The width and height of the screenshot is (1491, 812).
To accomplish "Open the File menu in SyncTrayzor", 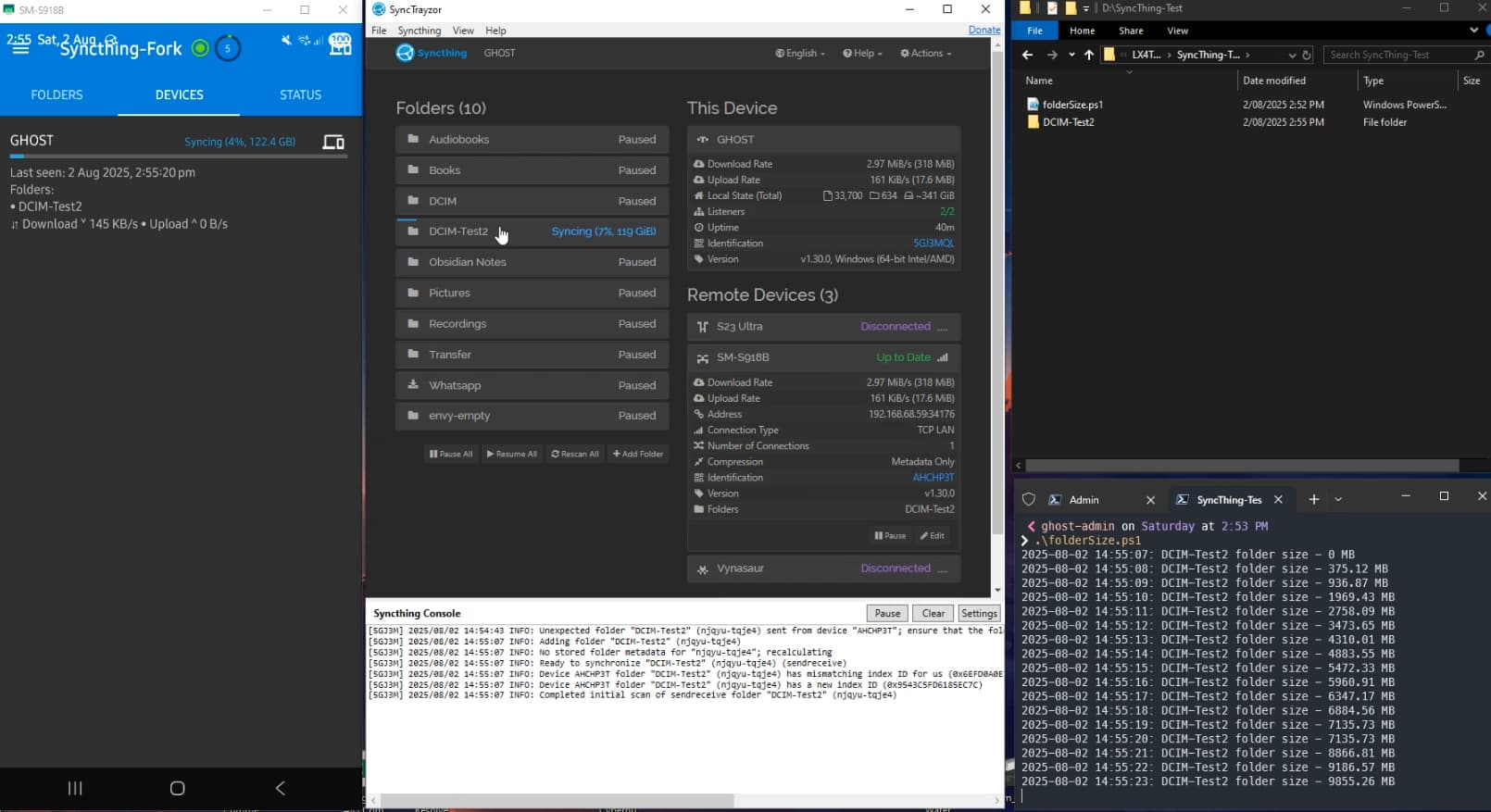I will 379,31.
